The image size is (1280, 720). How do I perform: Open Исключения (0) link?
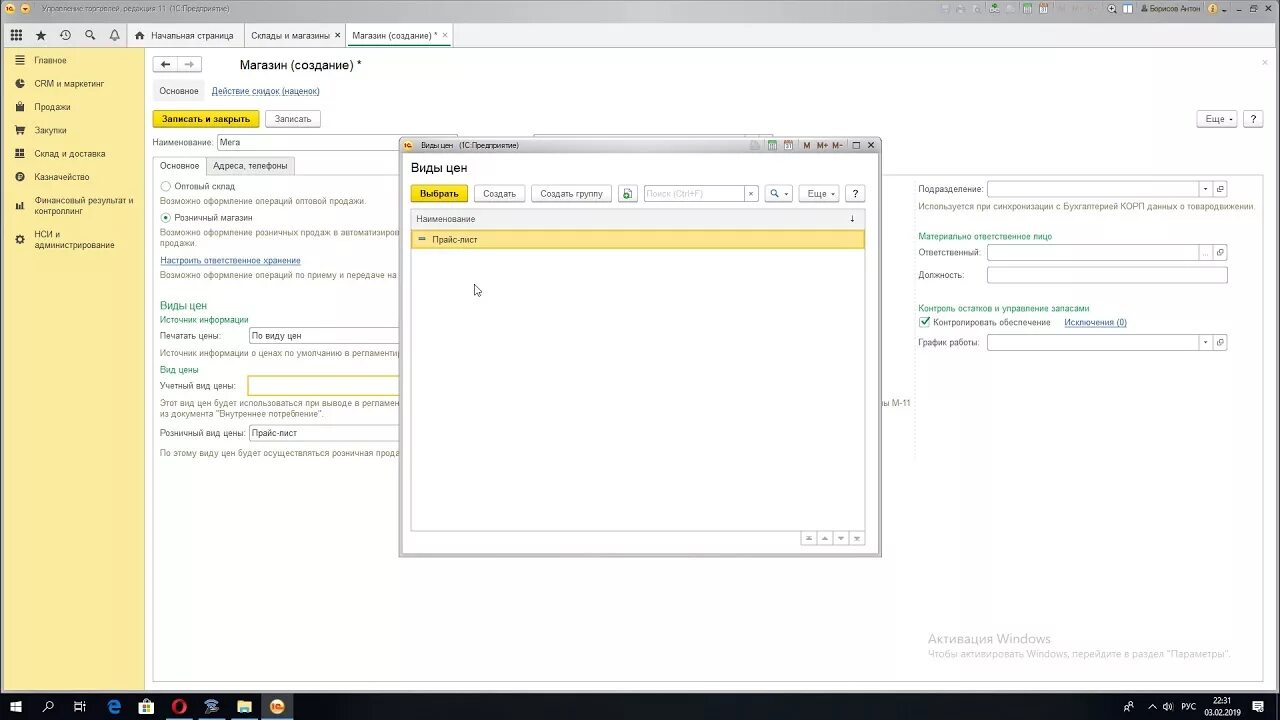coord(1095,322)
